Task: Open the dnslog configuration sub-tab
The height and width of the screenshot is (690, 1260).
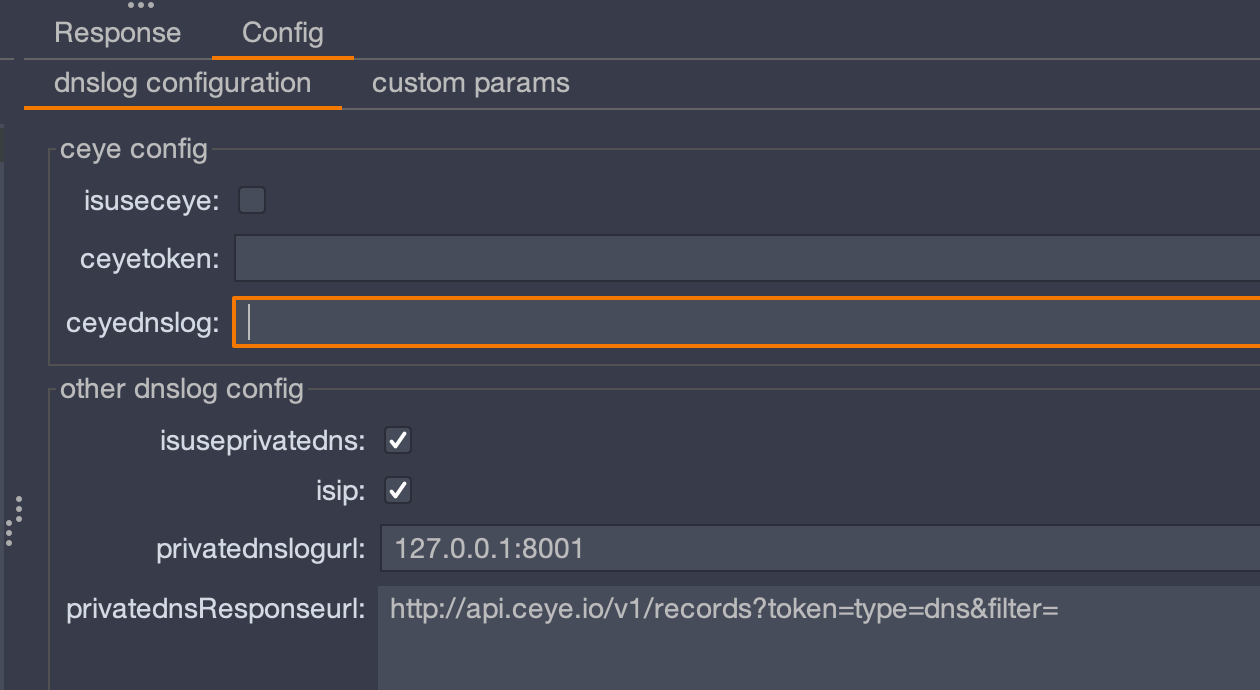Action: tap(182, 83)
